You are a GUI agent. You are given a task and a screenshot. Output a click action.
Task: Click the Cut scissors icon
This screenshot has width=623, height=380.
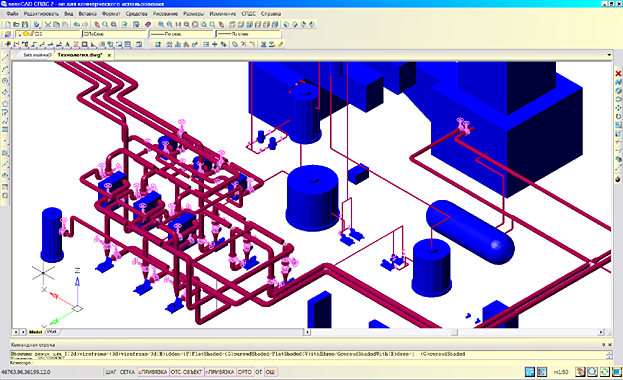48,25
